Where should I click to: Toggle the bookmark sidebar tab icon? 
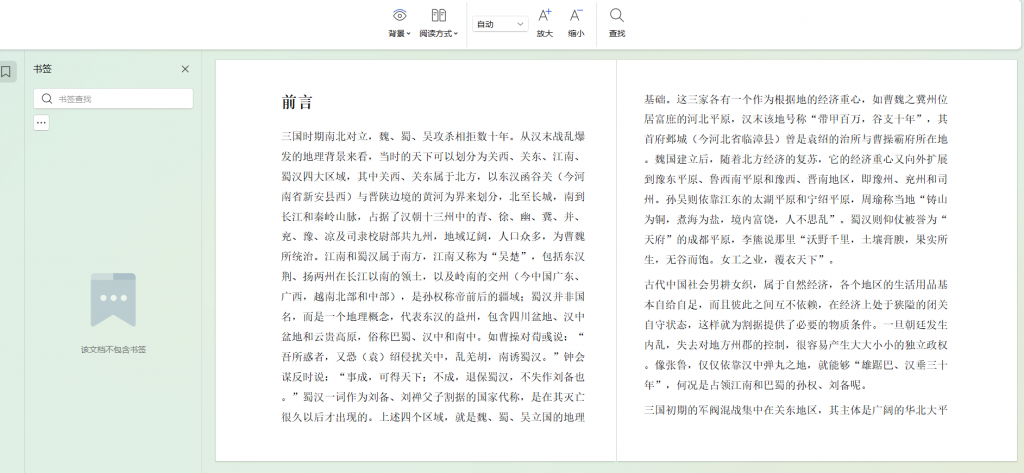tap(6, 72)
